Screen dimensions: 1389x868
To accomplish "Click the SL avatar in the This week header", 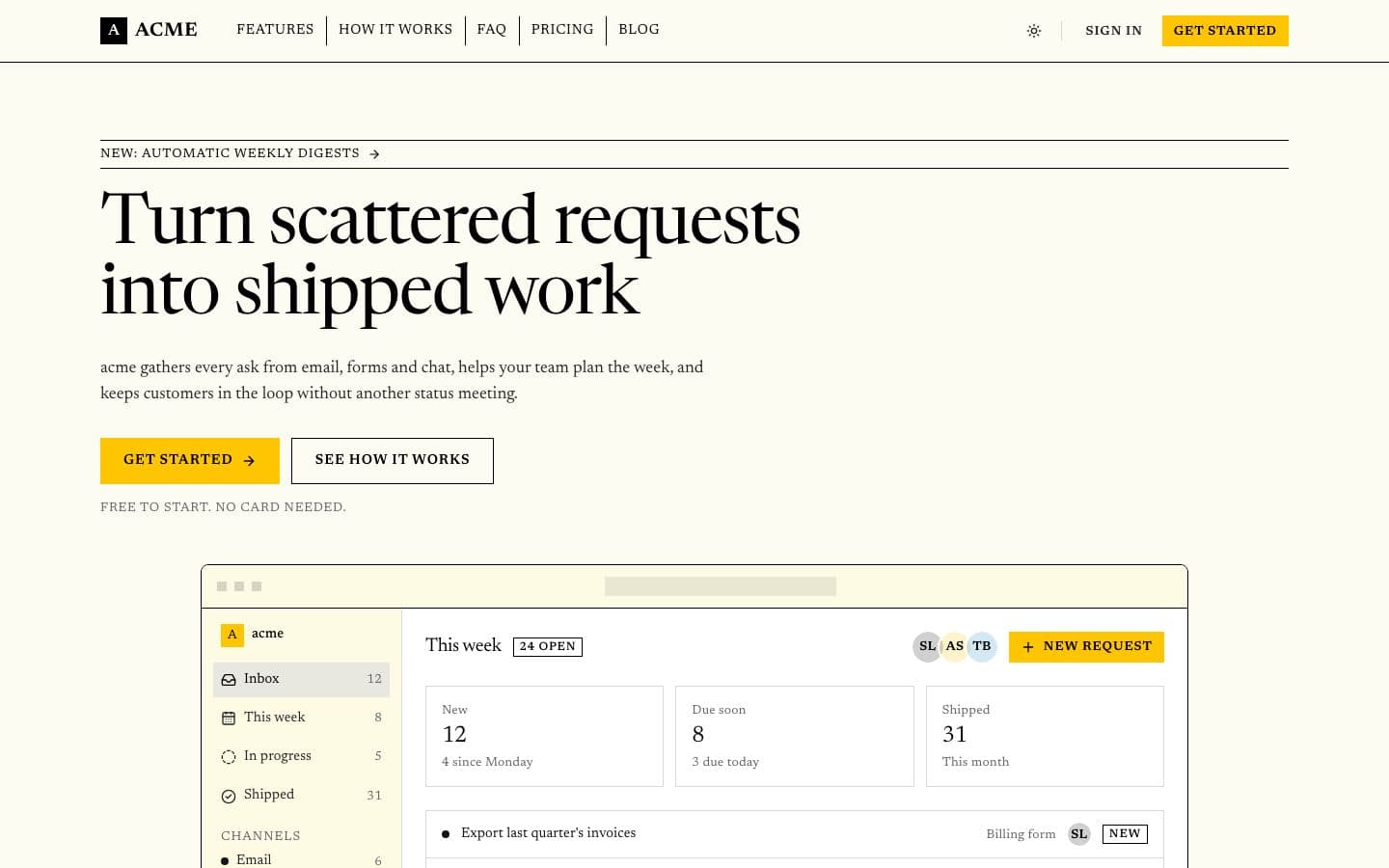I will click(927, 646).
